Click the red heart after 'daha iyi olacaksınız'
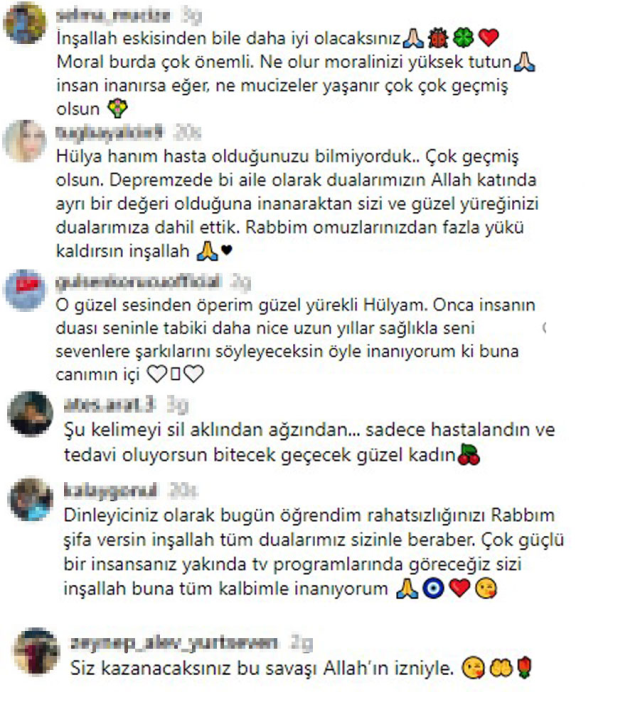This screenshot has height=709, width=640. pyautogui.click(x=488, y=38)
